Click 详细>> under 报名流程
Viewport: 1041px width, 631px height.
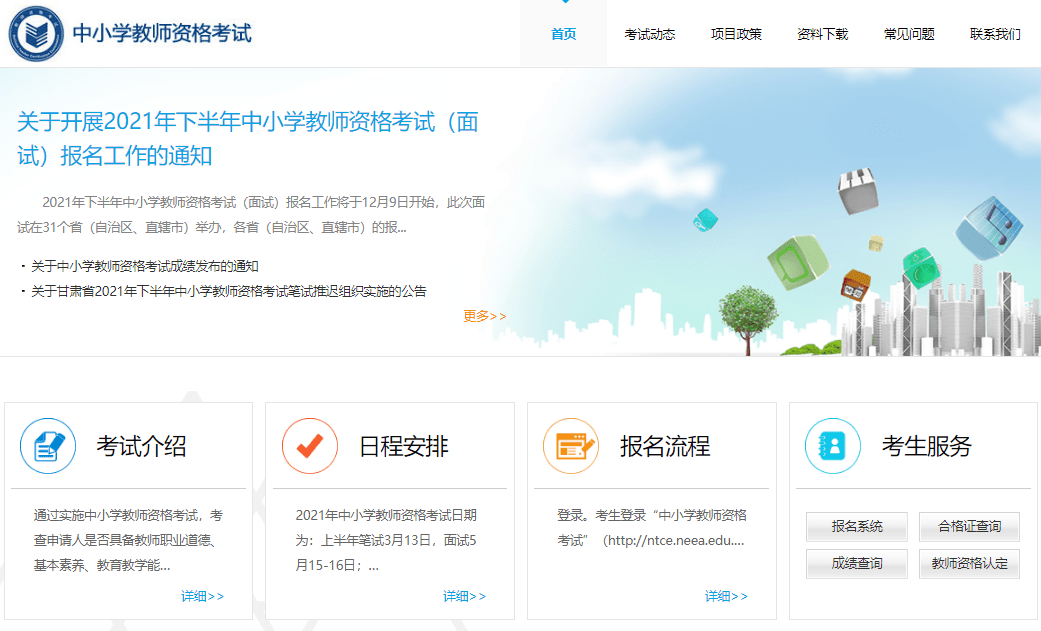click(x=726, y=596)
